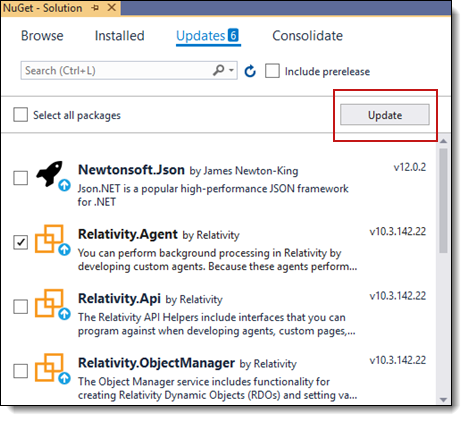This screenshot has width=467, height=421.
Task: Switch to the Browse tab
Action: [x=42, y=36]
